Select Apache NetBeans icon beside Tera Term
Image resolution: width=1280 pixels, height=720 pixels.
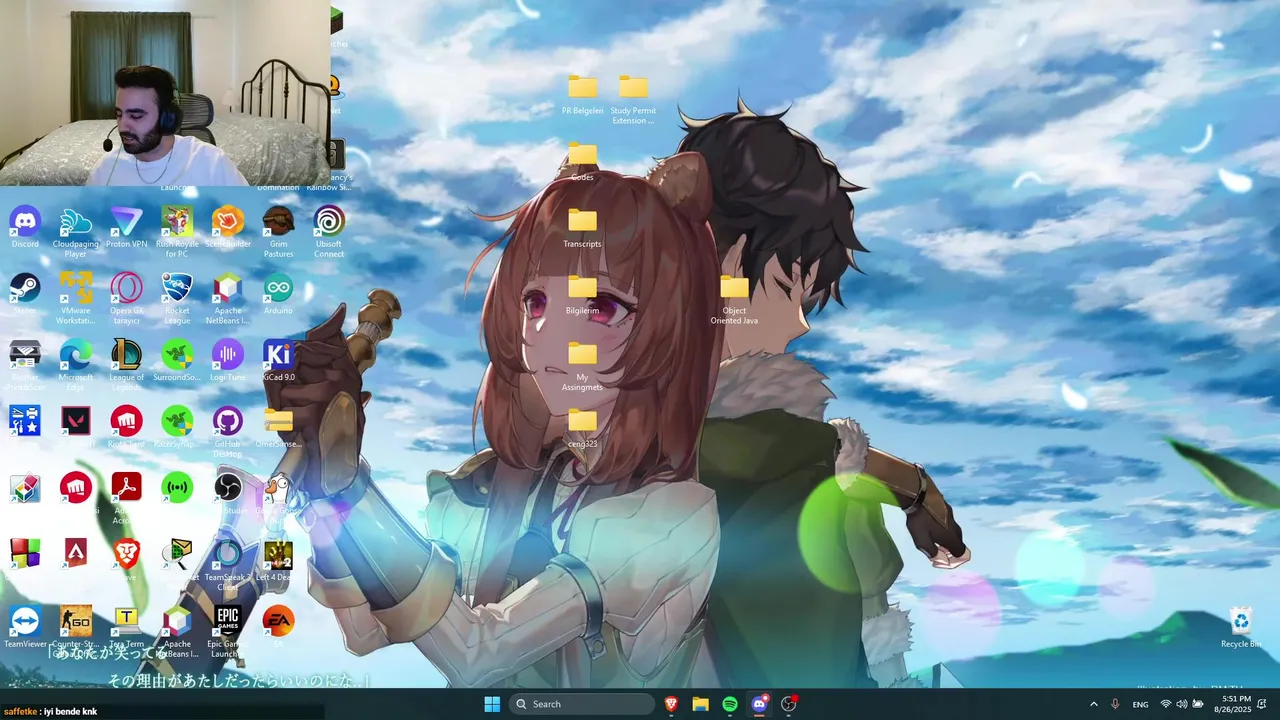177,631
